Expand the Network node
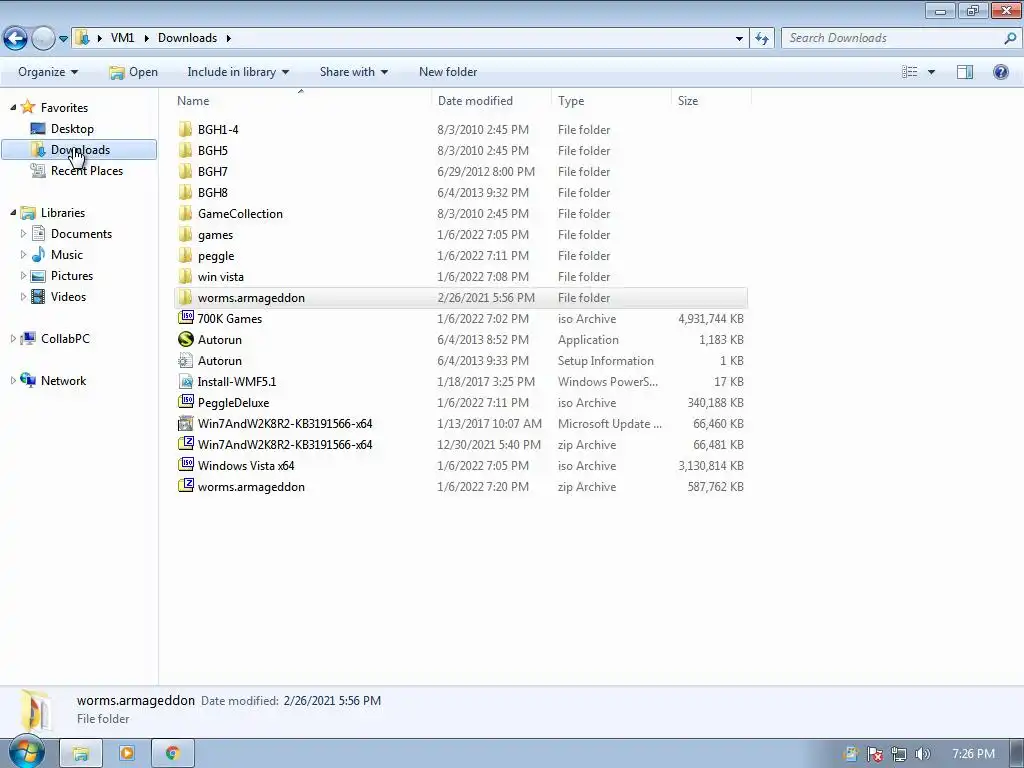The image size is (1024, 768). [13, 380]
